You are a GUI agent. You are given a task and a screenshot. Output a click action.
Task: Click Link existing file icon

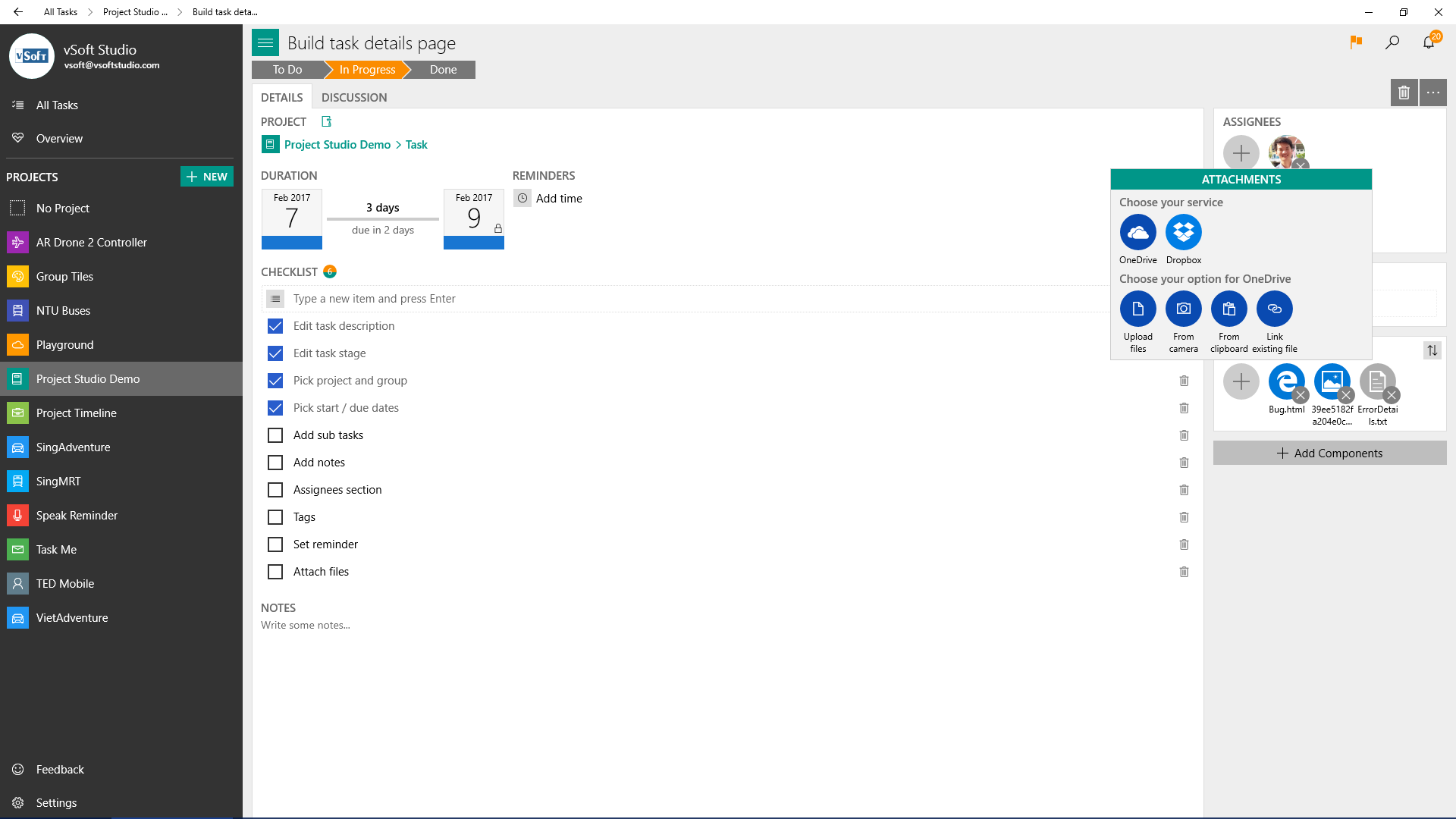1274,309
